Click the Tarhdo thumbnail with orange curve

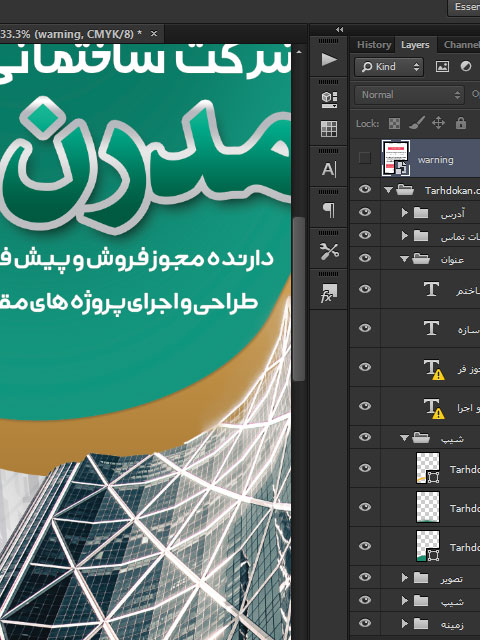coord(428,468)
